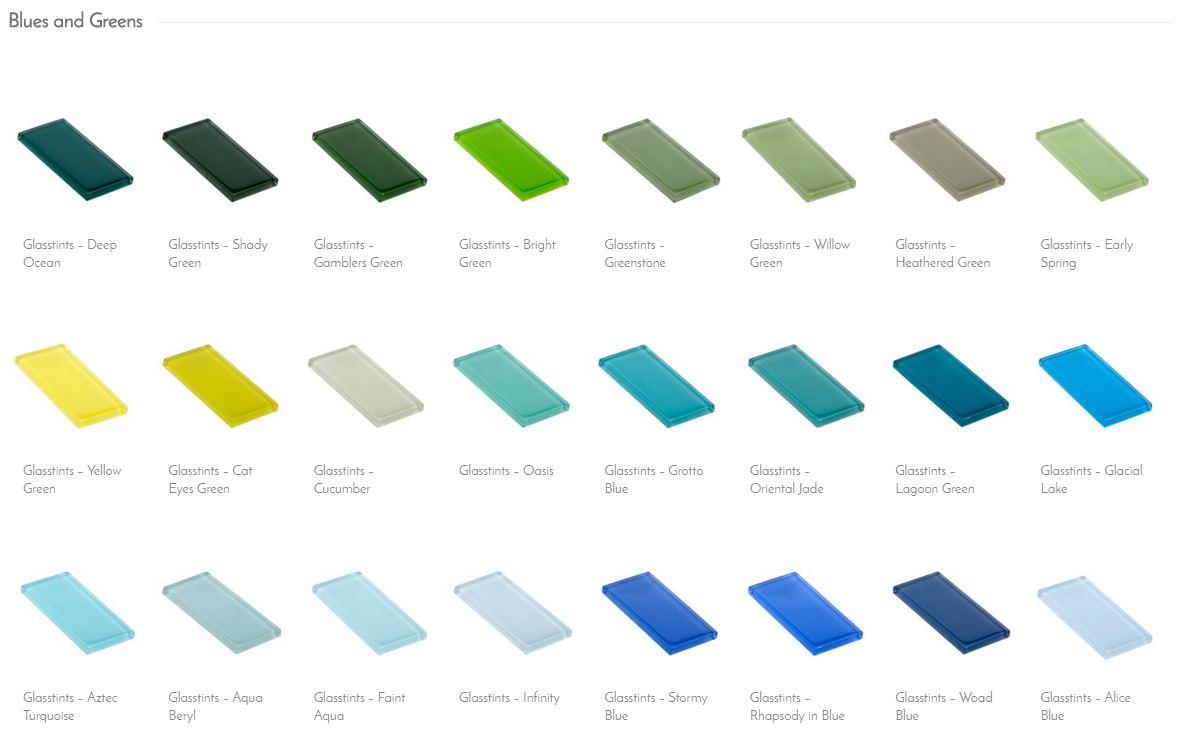Pick the Gamblers Green tile swatch image

coord(369,159)
